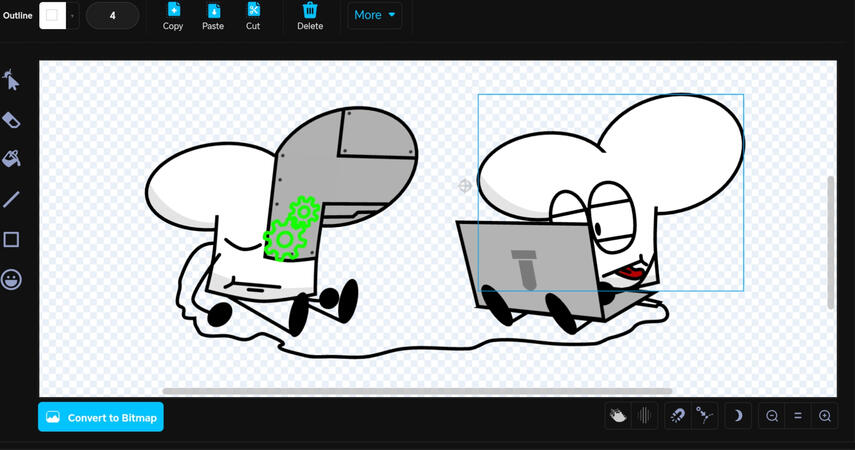The width and height of the screenshot is (855, 450).
Task: Open the More dropdown menu
Action: click(375, 15)
